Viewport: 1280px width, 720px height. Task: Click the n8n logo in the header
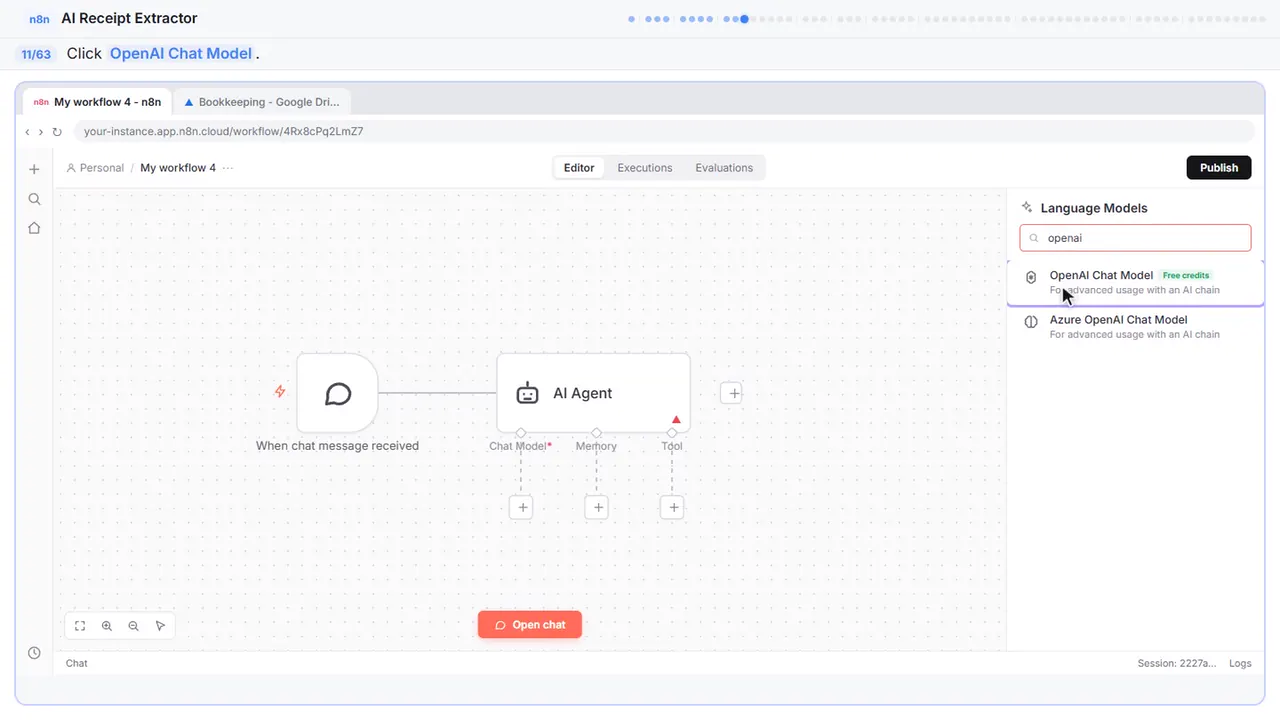pyautogui.click(x=40, y=18)
